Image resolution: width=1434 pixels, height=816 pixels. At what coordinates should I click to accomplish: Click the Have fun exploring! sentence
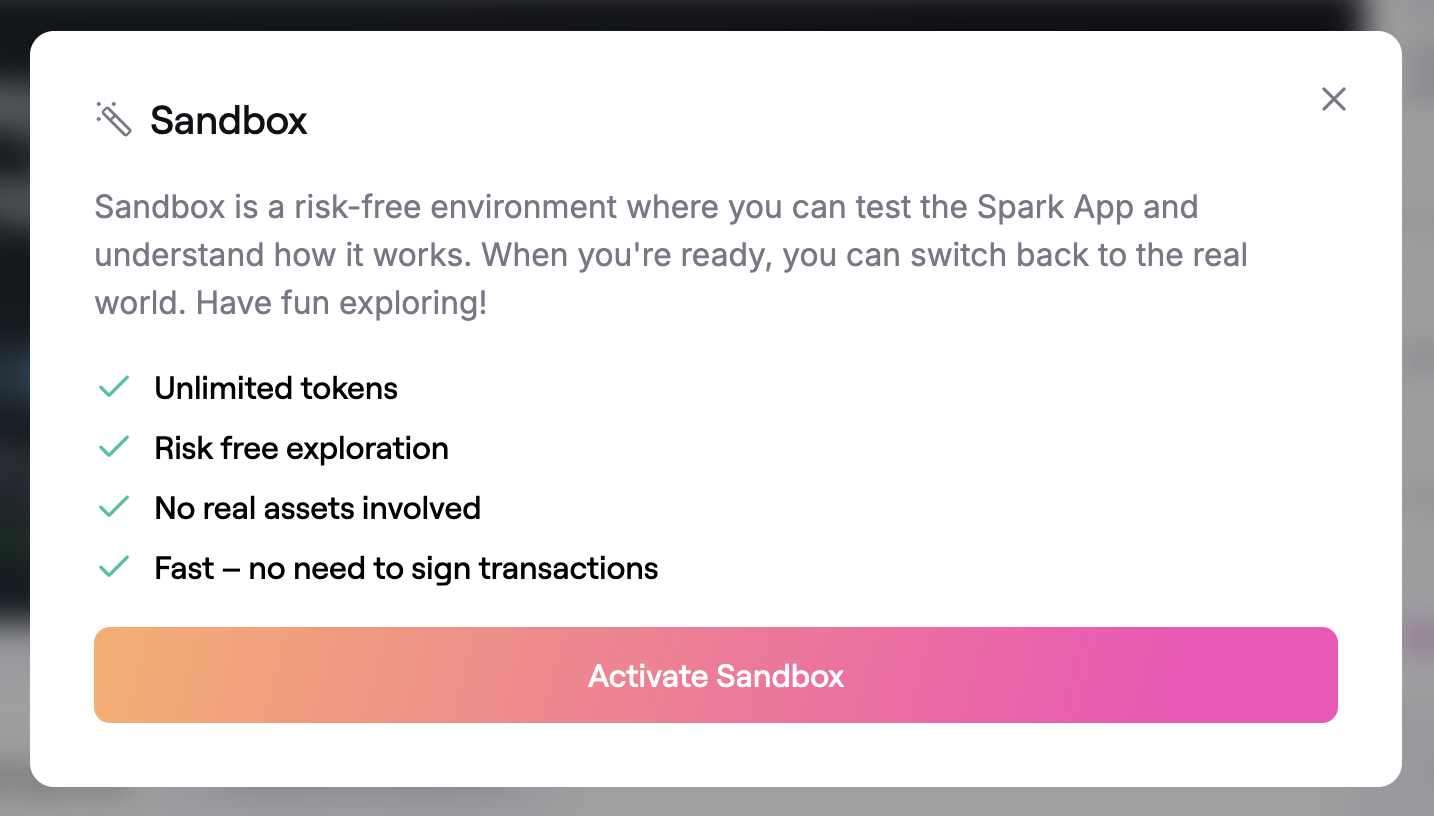[341, 302]
